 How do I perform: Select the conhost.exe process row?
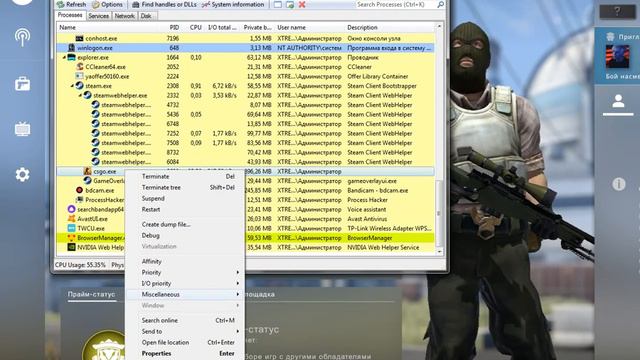tap(246, 38)
